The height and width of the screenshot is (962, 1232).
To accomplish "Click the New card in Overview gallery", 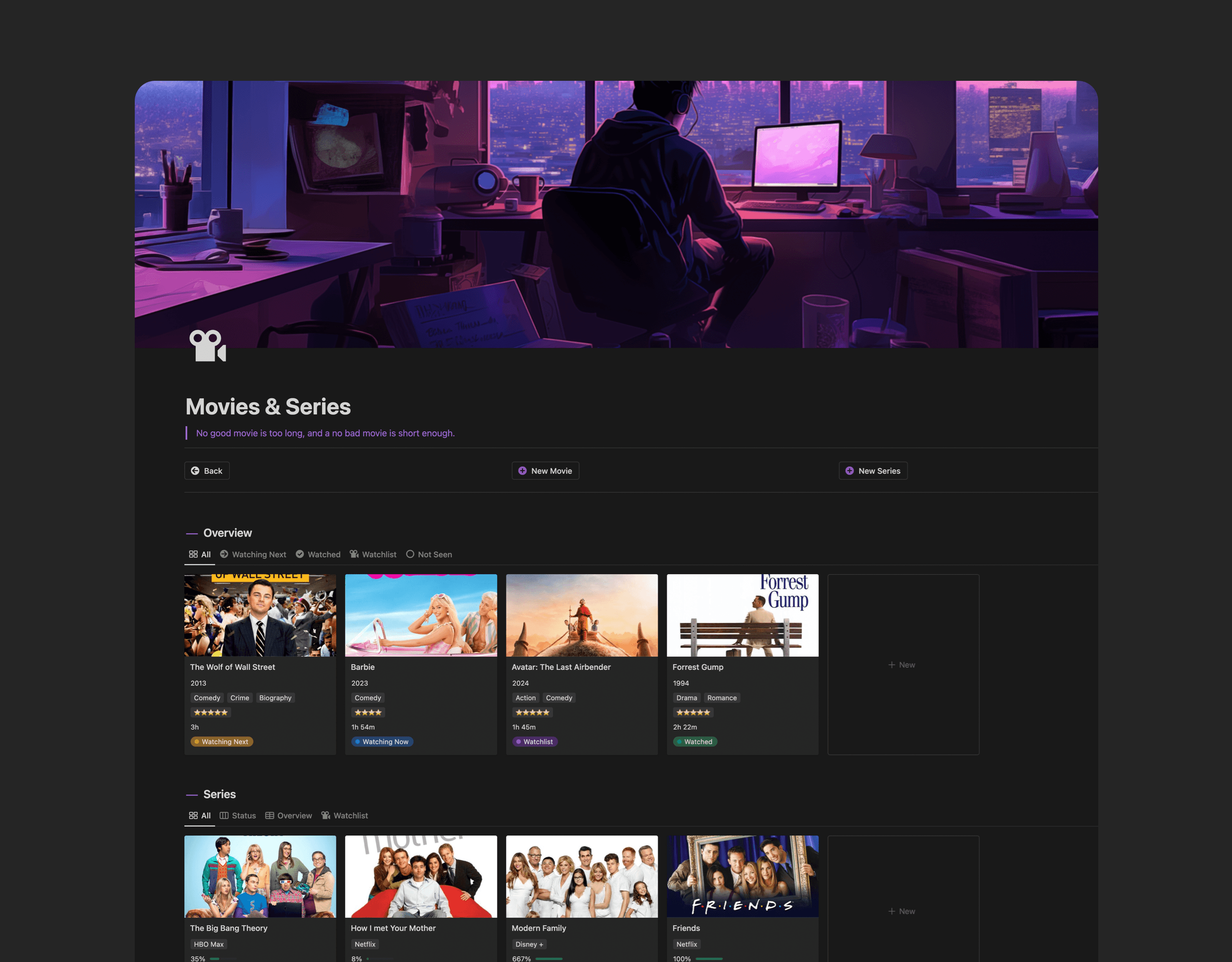I will click(x=903, y=665).
